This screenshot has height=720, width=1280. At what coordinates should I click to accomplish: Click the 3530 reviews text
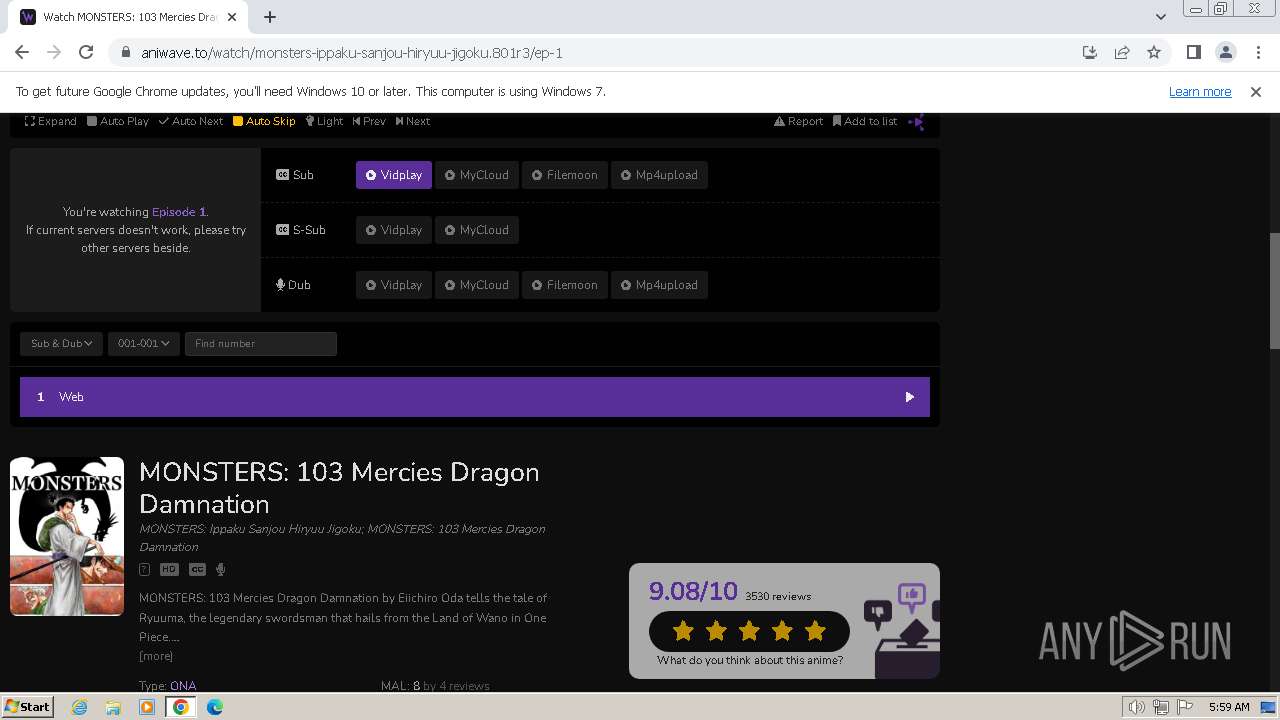pos(778,596)
